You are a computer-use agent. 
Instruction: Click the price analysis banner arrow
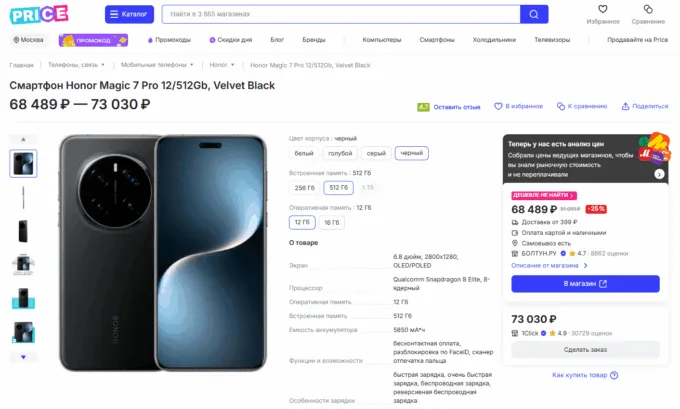tap(659, 174)
